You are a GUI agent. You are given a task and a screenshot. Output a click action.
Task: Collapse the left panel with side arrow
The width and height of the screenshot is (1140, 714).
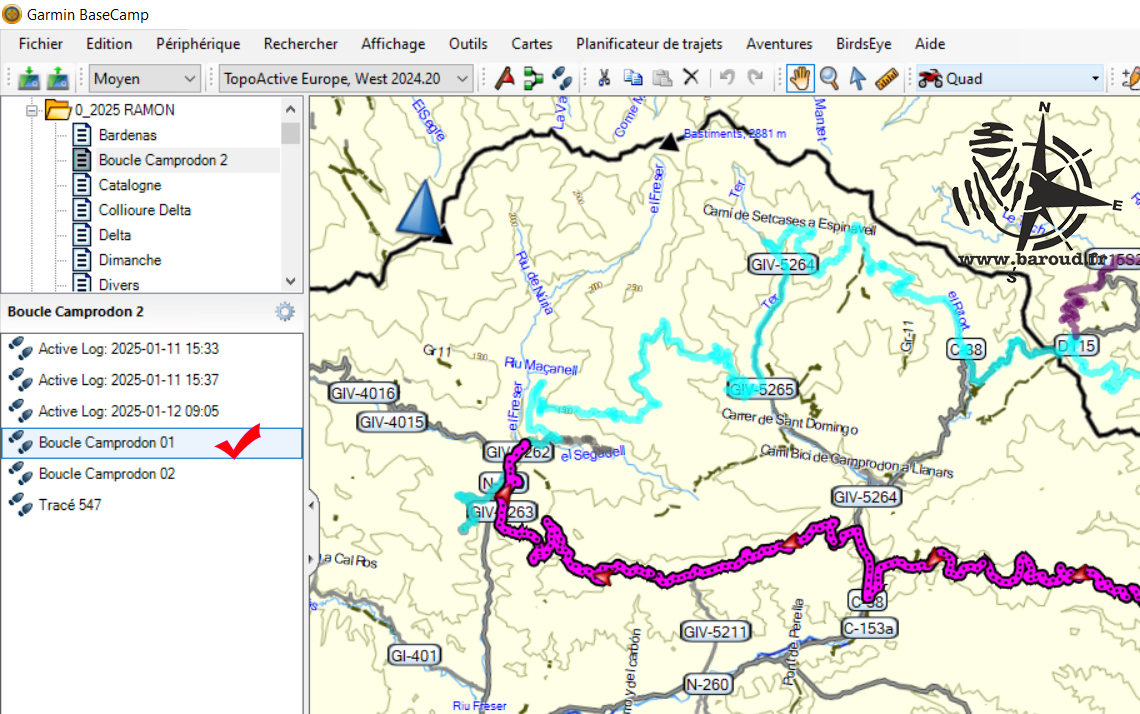tap(312, 505)
